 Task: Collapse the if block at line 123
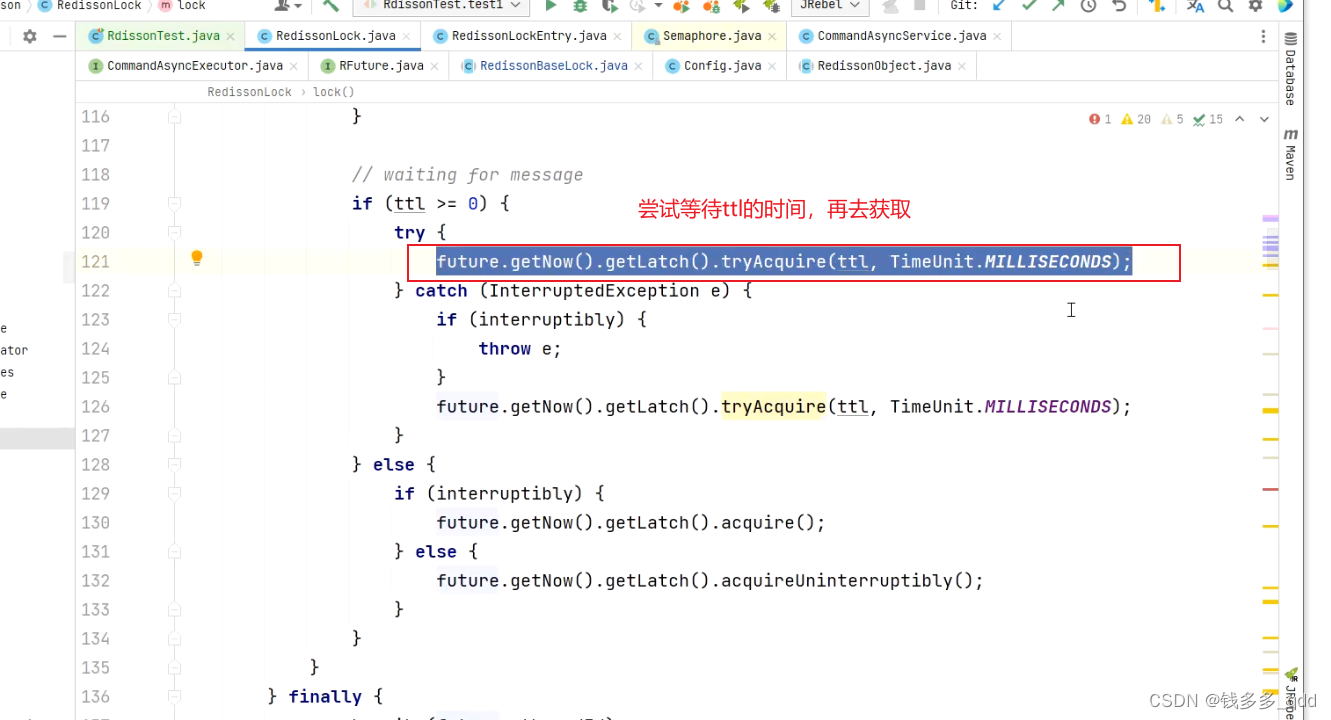click(174, 319)
